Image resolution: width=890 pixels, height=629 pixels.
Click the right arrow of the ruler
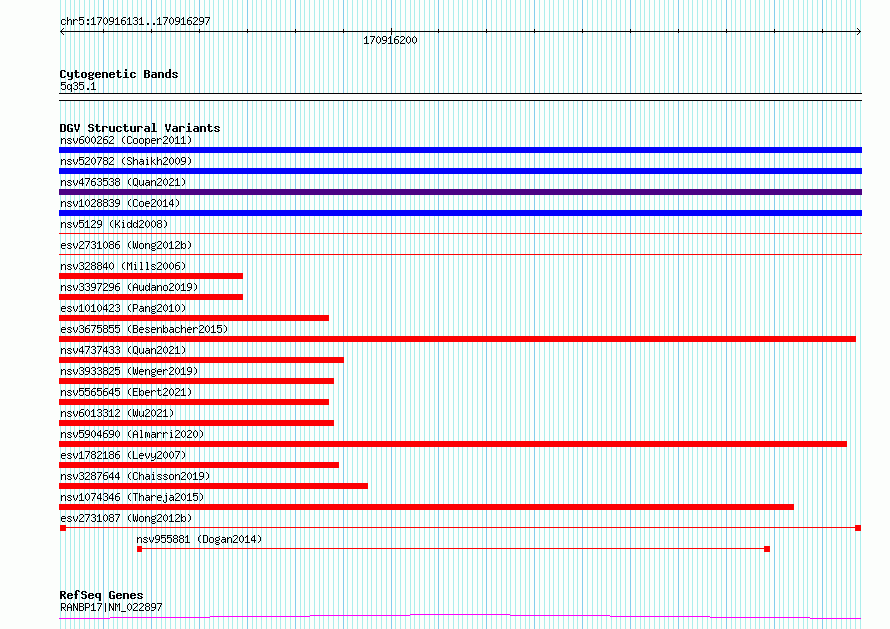click(x=859, y=32)
